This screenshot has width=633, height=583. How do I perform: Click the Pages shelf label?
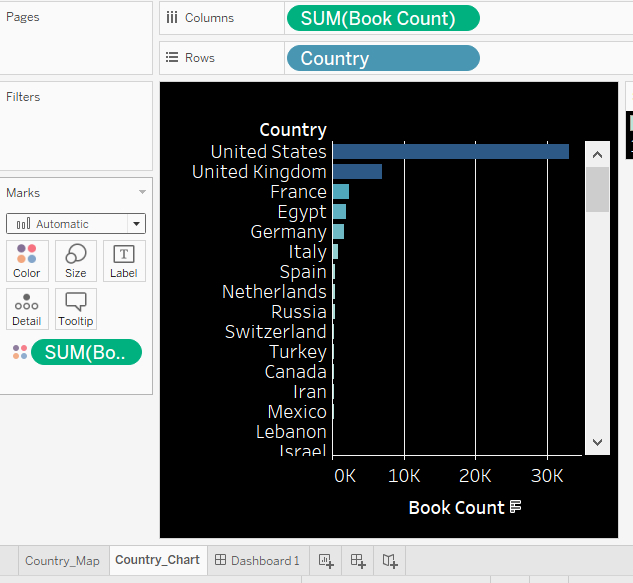(x=23, y=17)
